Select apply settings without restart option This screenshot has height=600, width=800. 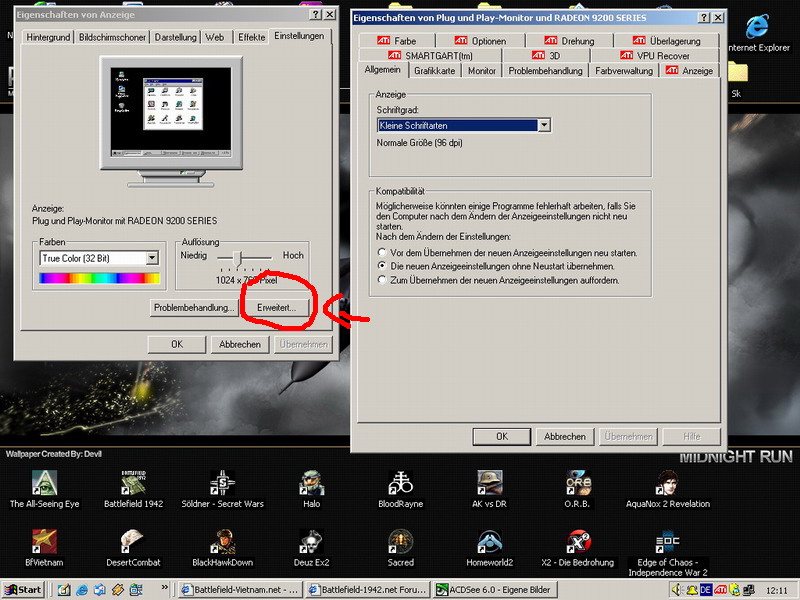tap(382, 266)
